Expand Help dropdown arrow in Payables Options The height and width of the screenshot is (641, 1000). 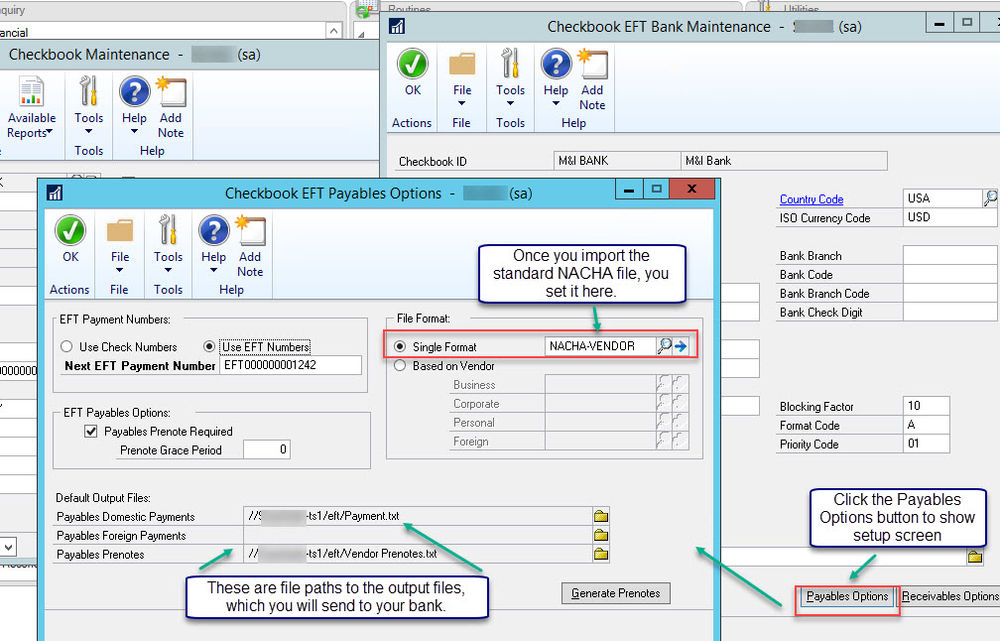[214, 270]
